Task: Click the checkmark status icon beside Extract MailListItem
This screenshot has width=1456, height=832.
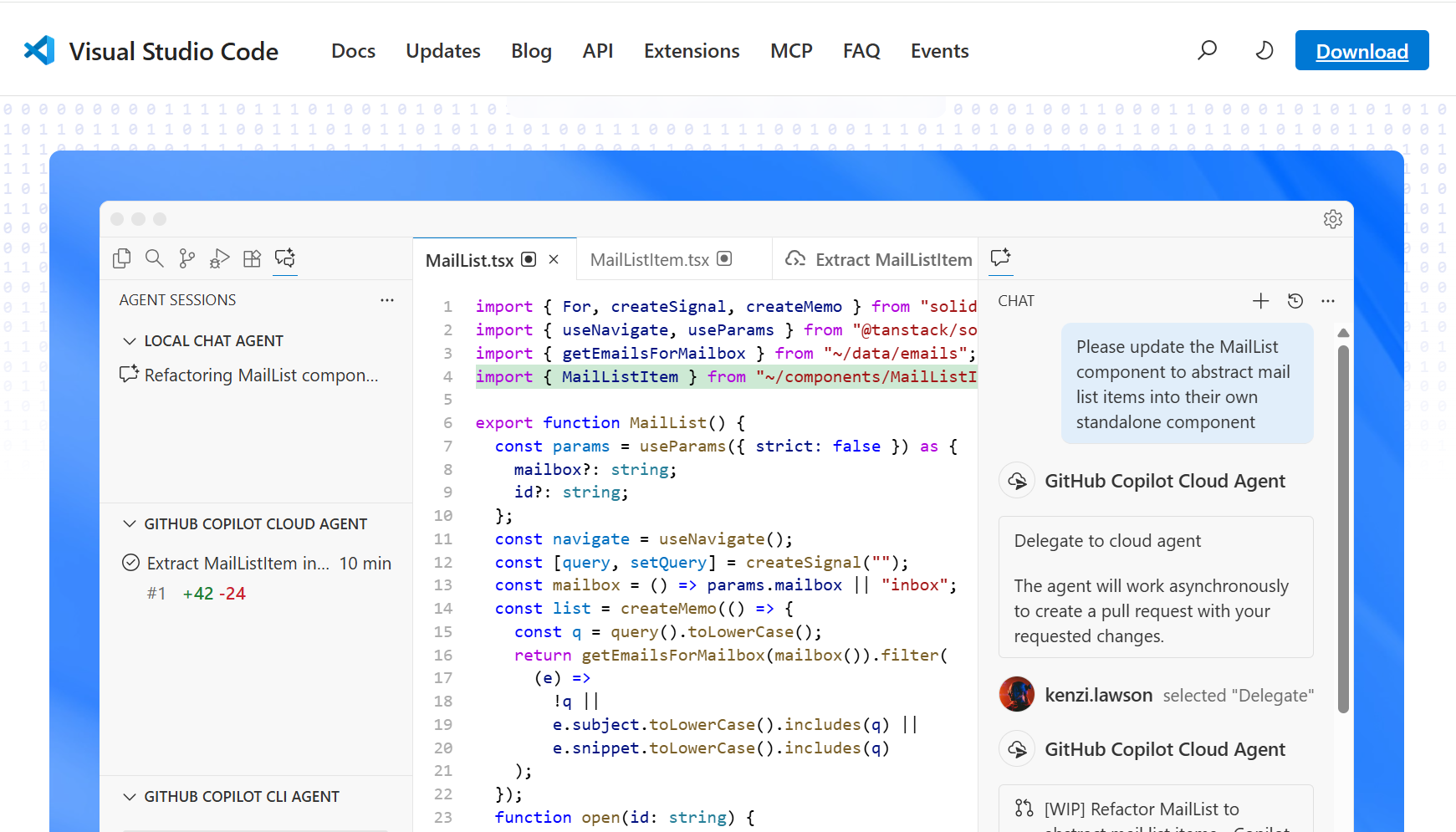Action: click(x=130, y=563)
